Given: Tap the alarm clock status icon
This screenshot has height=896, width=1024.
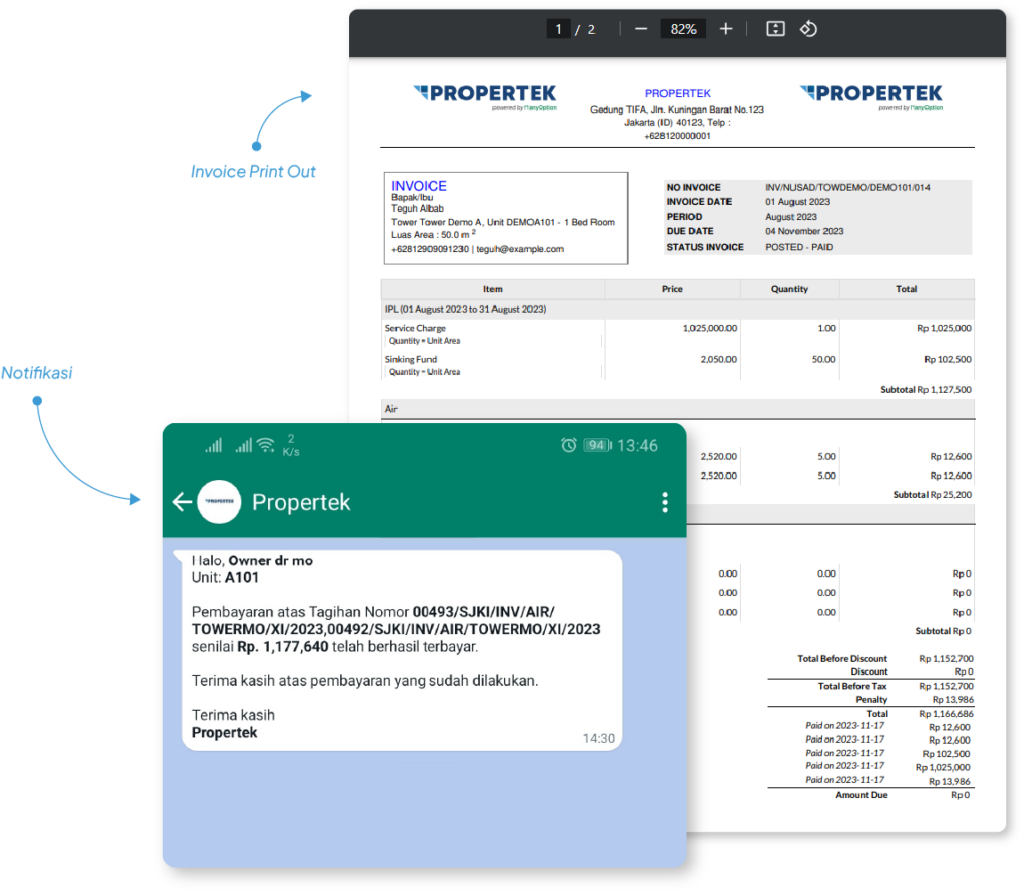Looking at the screenshot, I should pyautogui.click(x=569, y=445).
